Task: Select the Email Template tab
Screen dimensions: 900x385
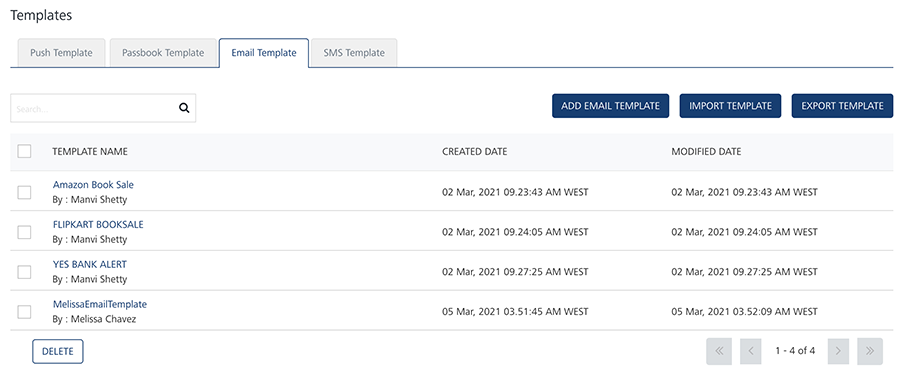Action: (x=264, y=53)
